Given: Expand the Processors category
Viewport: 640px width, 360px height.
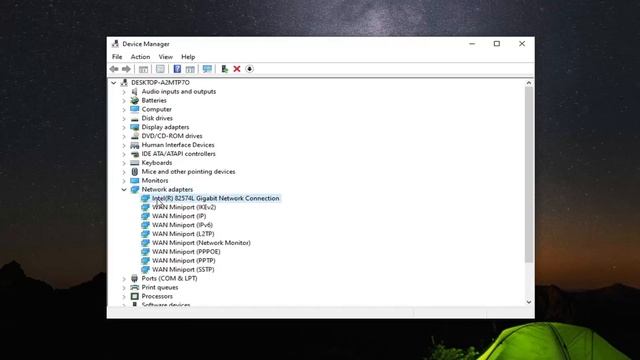Looking at the screenshot, I should point(124,297).
